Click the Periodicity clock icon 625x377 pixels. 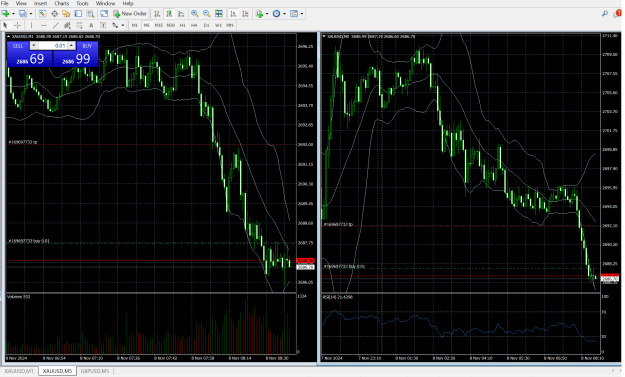click(276, 14)
